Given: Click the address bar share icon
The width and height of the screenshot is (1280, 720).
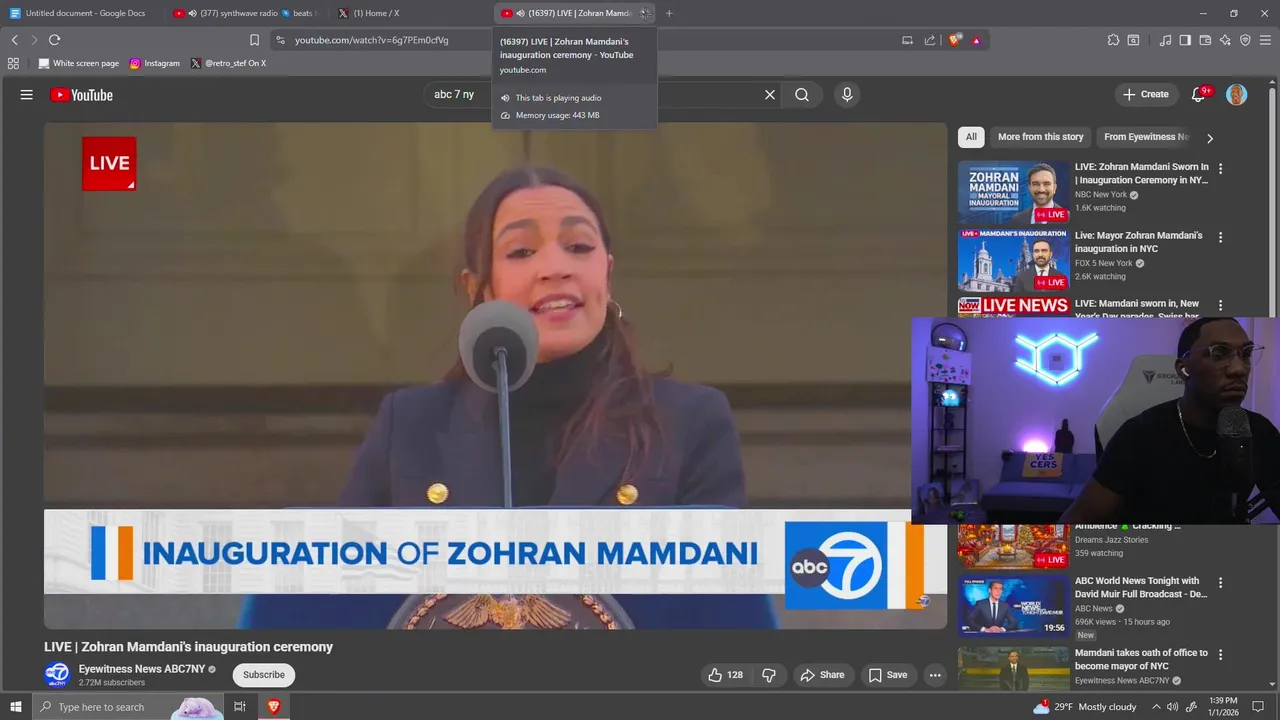Looking at the screenshot, I should tap(930, 40).
